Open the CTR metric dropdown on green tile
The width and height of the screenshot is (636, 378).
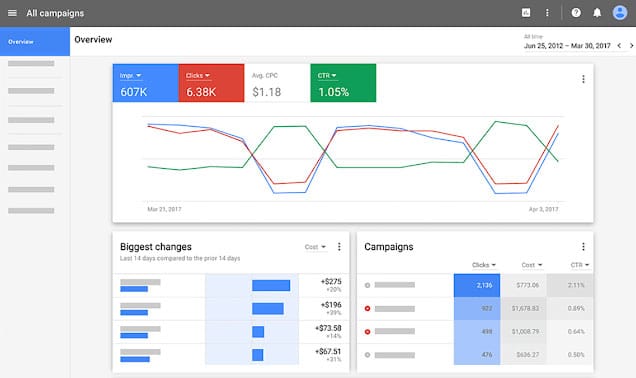(x=327, y=76)
